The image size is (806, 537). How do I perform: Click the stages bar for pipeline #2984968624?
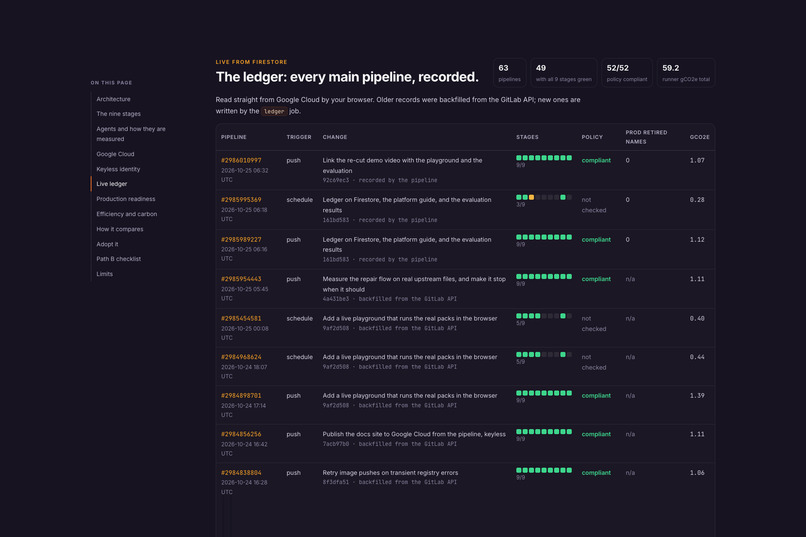pyautogui.click(x=544, y=355)
